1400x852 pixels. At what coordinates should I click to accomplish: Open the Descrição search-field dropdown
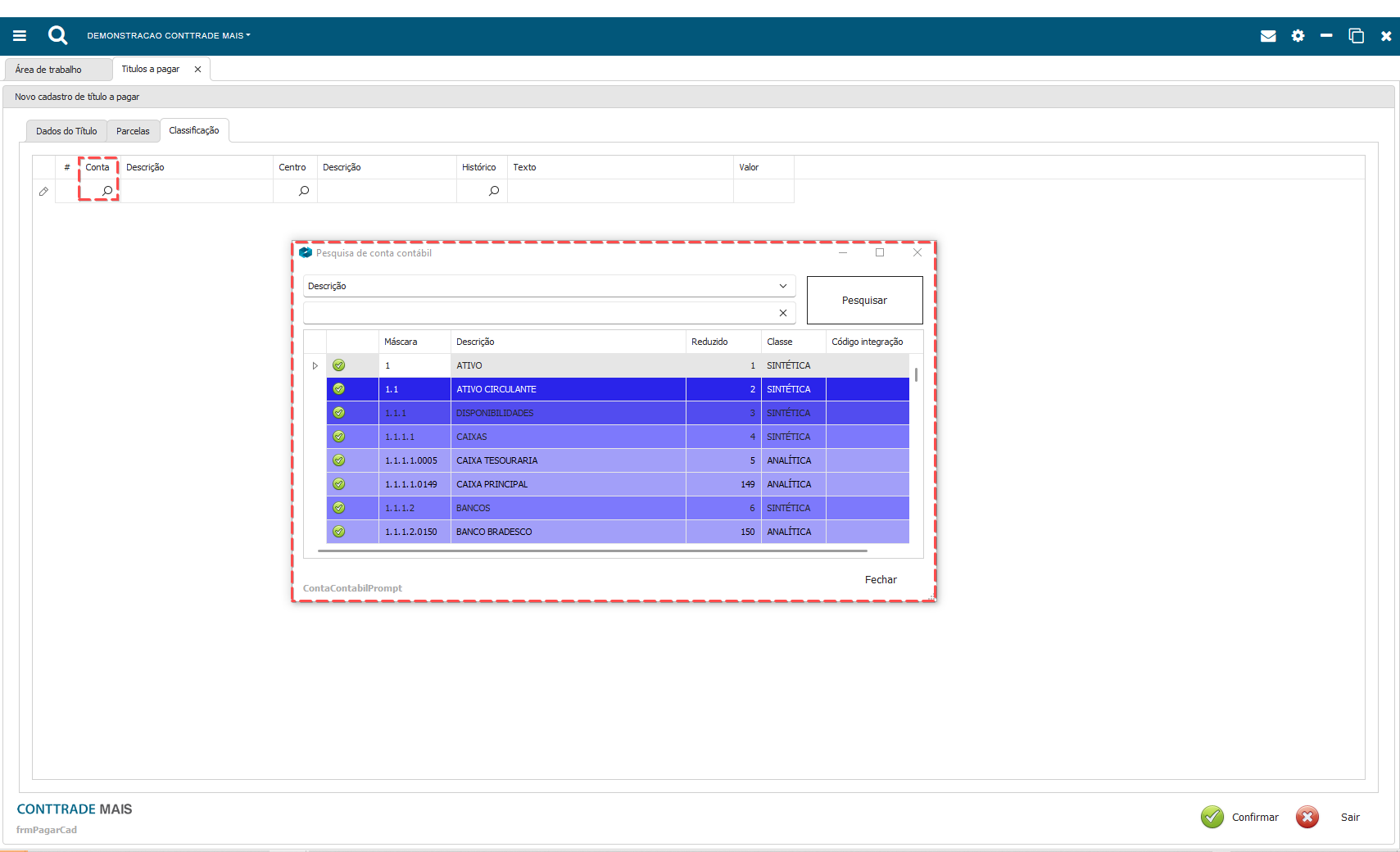coord(782,286)
